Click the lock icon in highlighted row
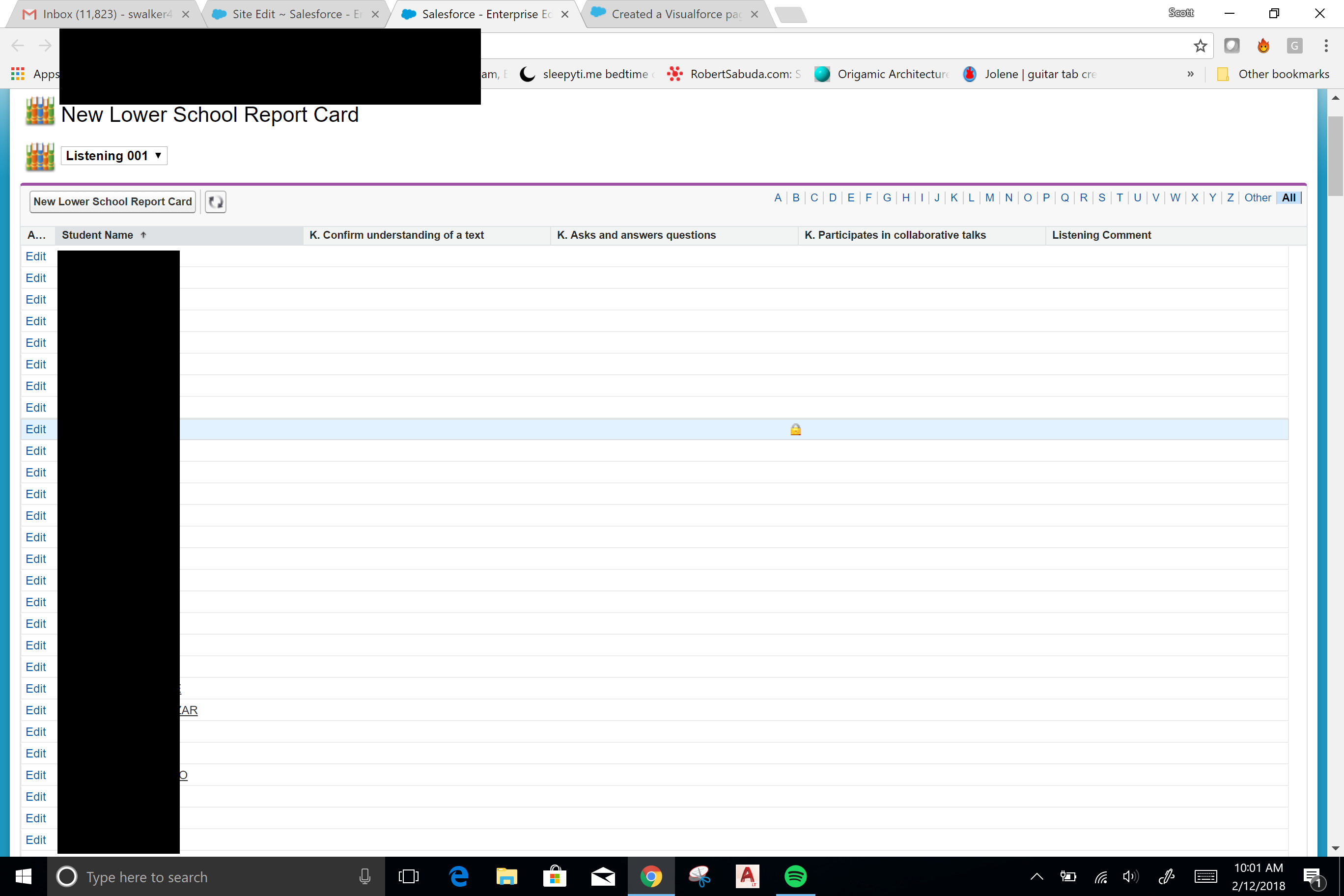 coord(795,429)
